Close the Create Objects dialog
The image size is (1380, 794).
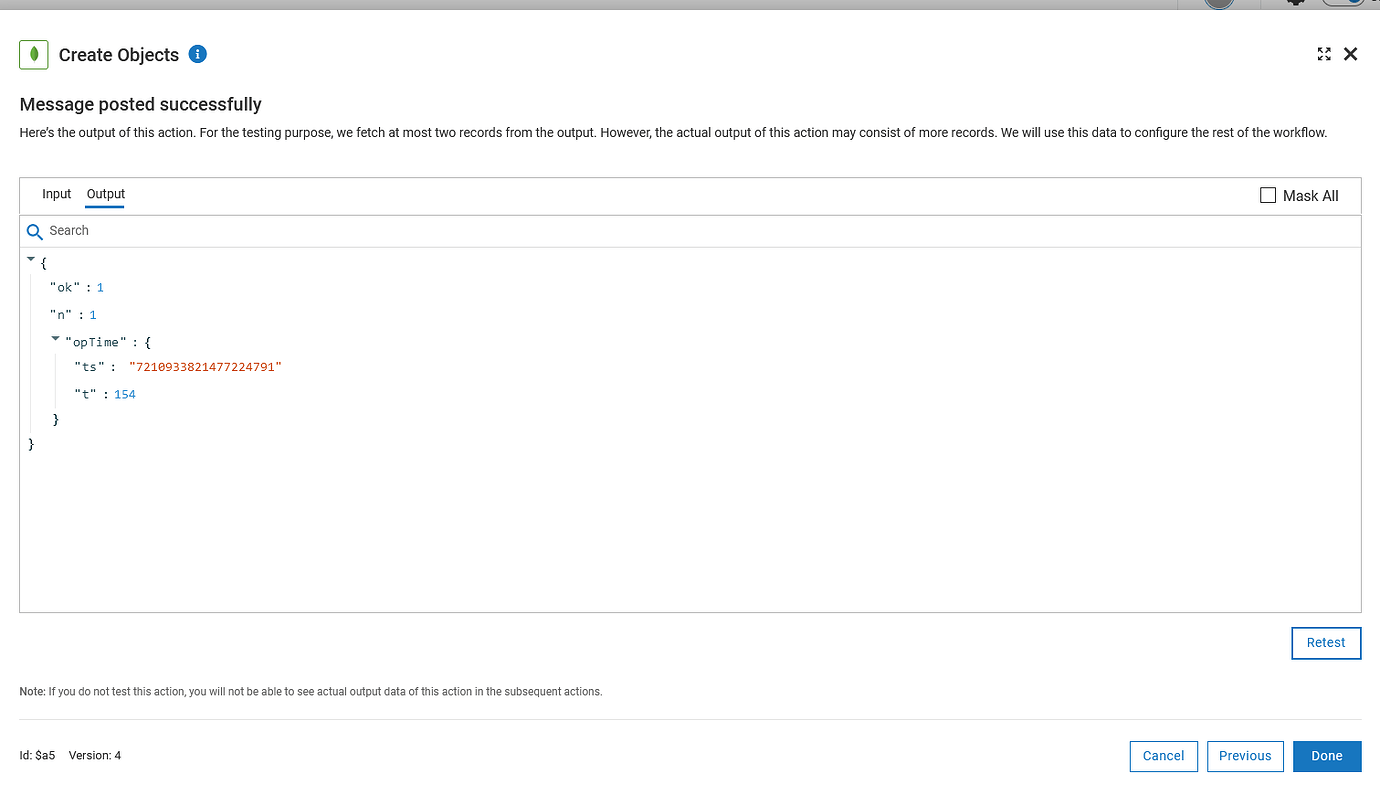[x=1350, y=54]
